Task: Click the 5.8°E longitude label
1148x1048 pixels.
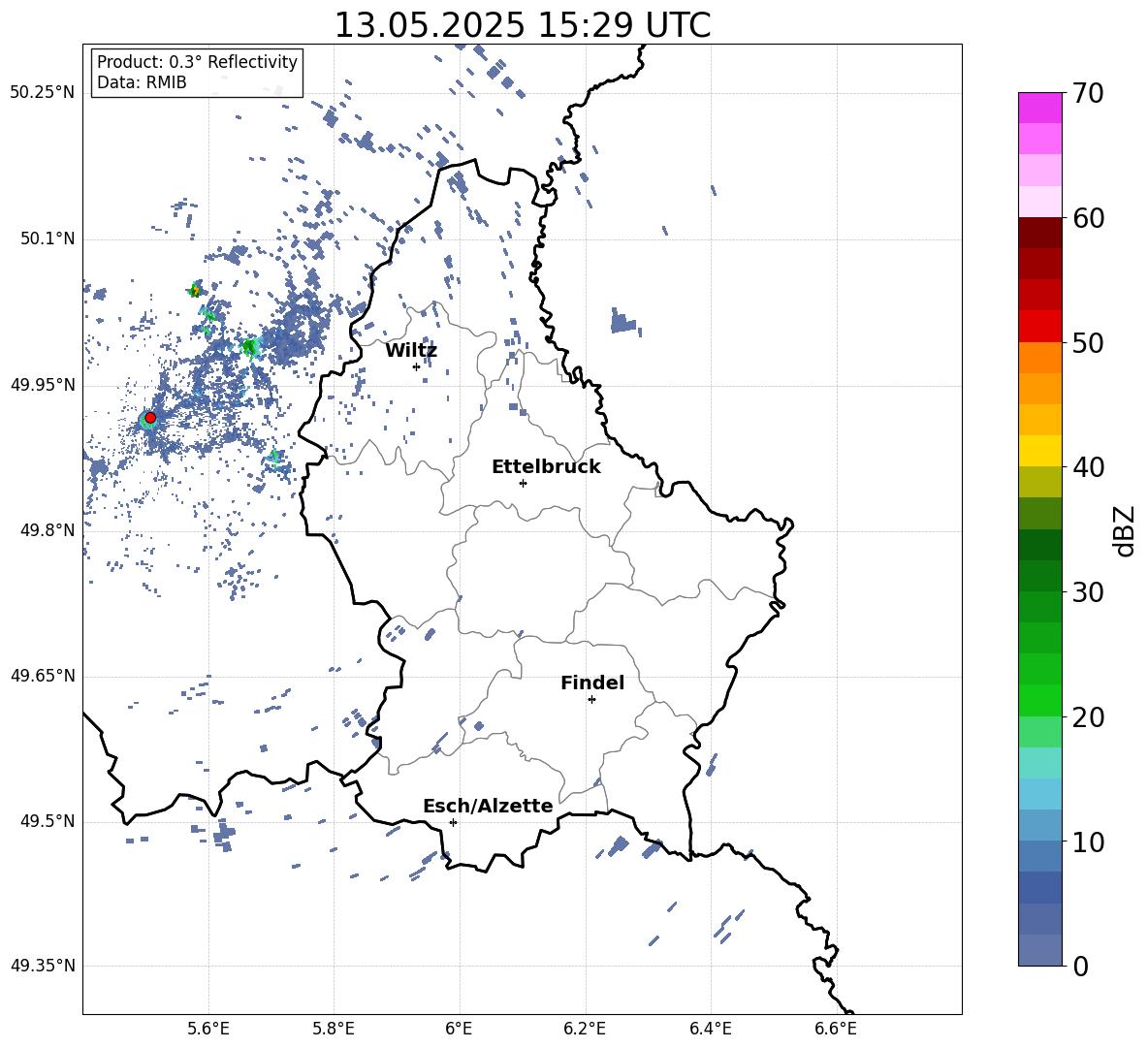Action: coord(334,1029)
